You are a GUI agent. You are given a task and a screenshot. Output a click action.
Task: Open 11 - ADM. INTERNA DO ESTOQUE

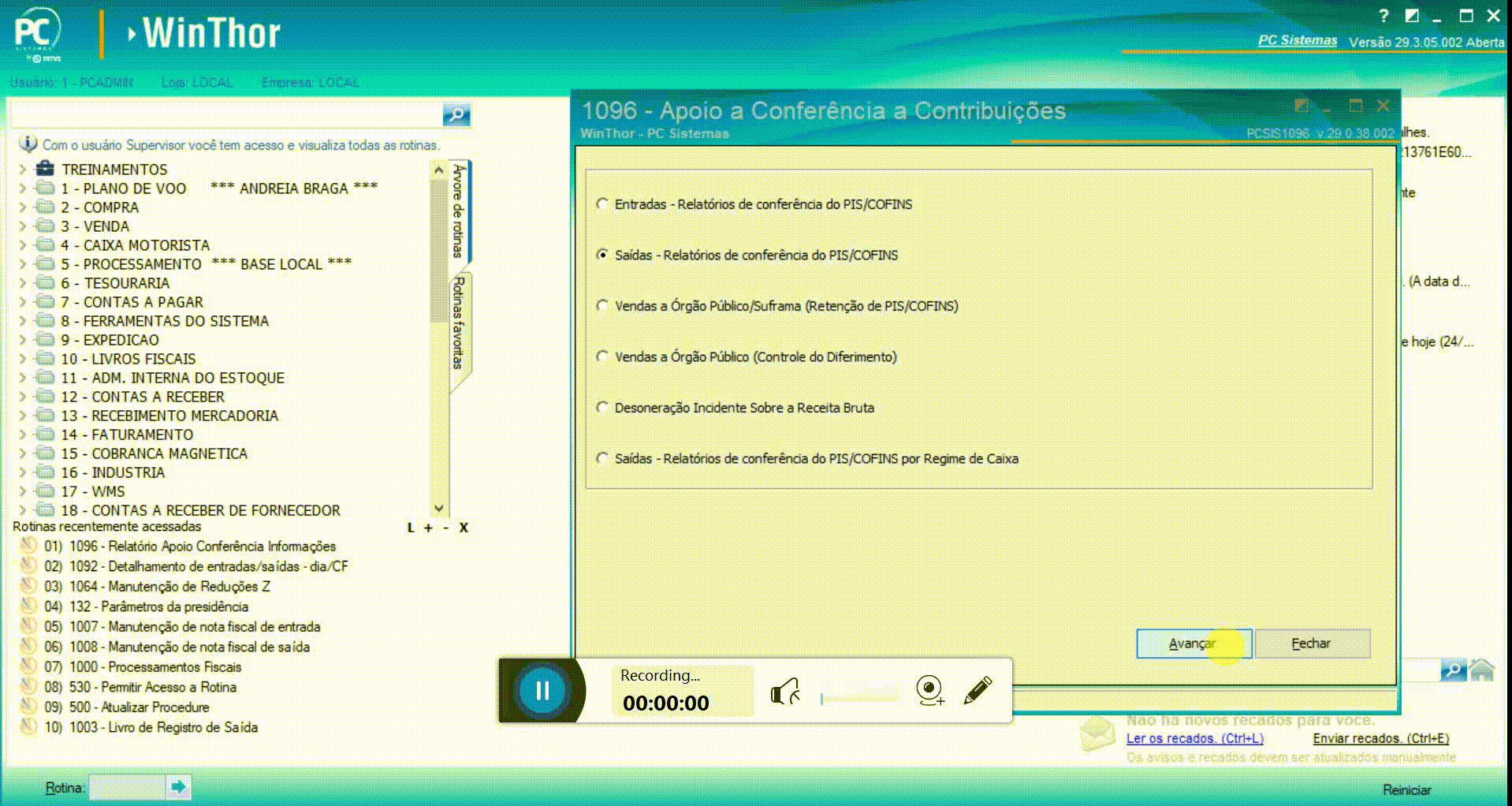click(173, 378)
